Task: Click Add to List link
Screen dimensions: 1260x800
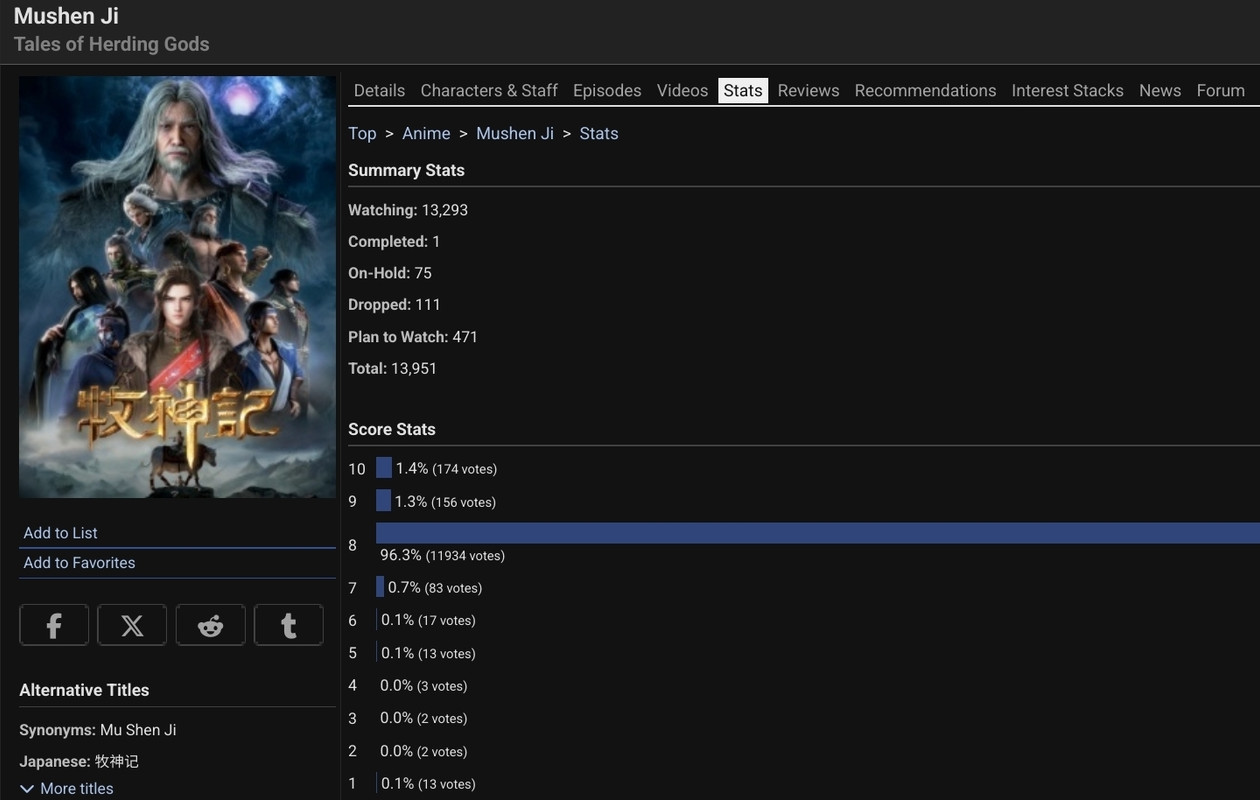Action: [60, 533]
